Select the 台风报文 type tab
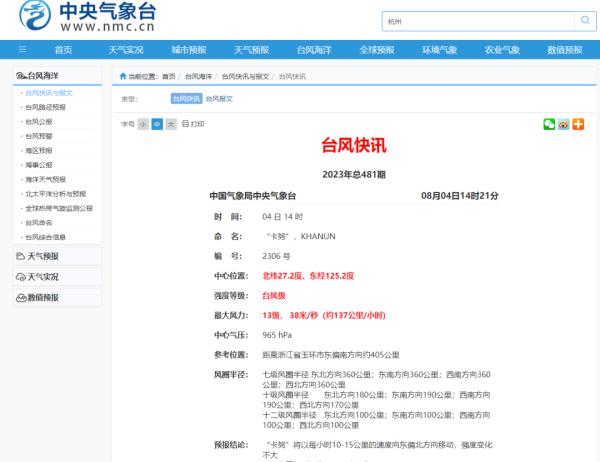The width and height of the screenshot is (600, 462). click(219, 99)
